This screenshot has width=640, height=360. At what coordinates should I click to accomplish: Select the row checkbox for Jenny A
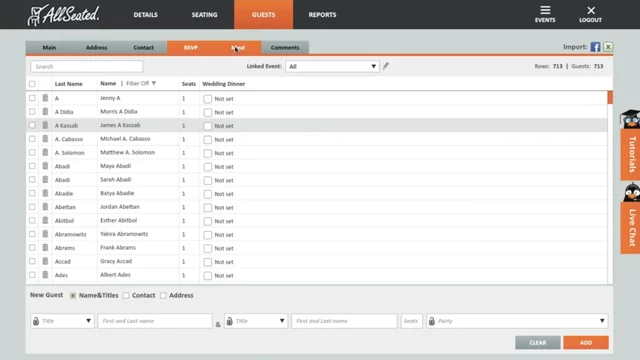tap(32, 98)
